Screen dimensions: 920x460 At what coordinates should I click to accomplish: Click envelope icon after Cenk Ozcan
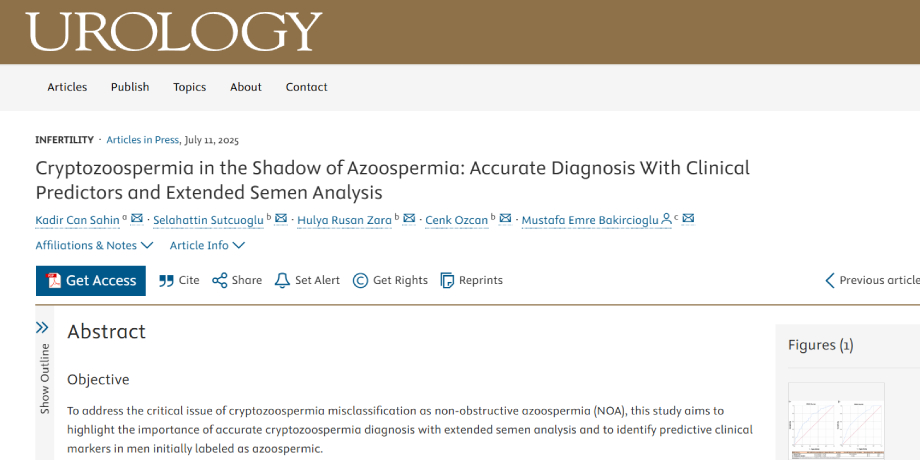pos(505,219)
